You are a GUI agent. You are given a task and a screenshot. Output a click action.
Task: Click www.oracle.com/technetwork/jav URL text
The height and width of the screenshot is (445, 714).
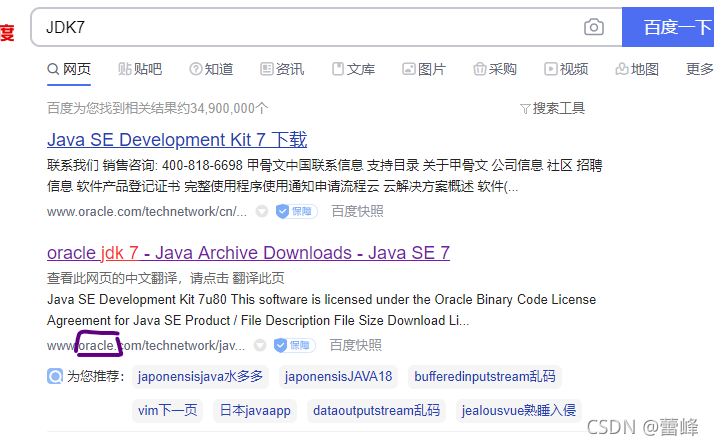point(146,346)
